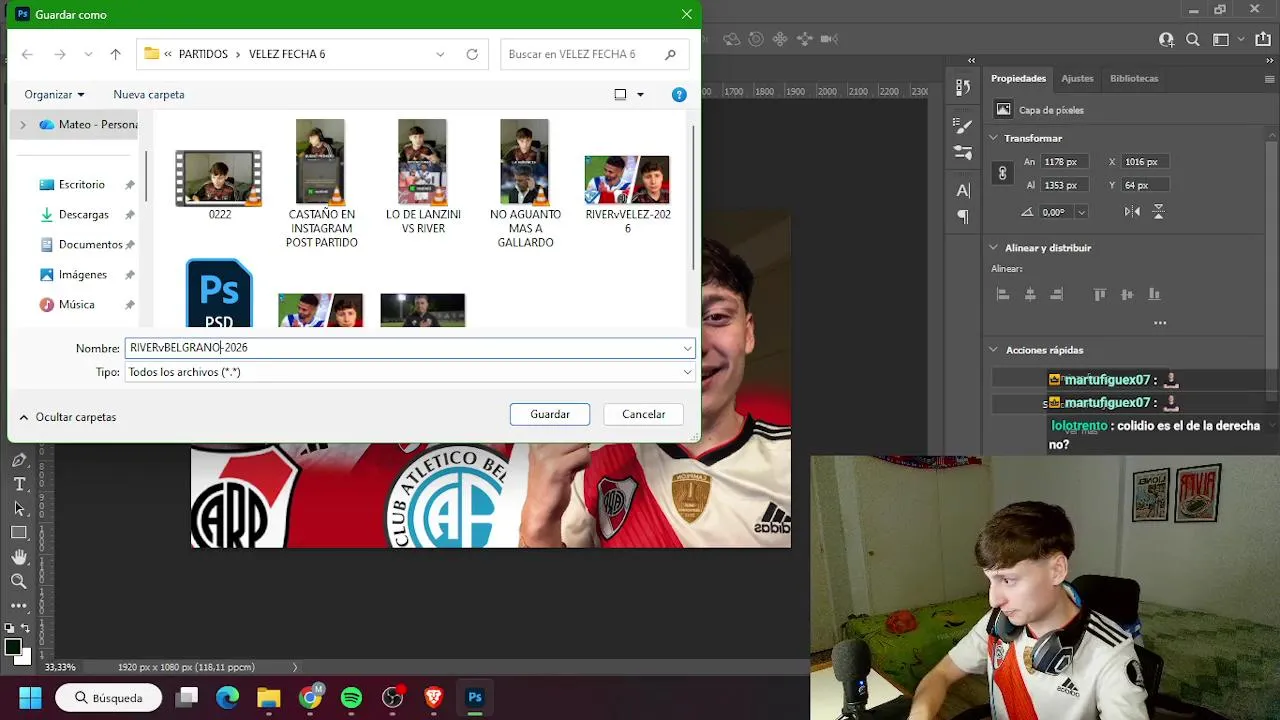1280x720 pixels.
Task: Toggle width-height link constraint
Action: [1002, 173]
